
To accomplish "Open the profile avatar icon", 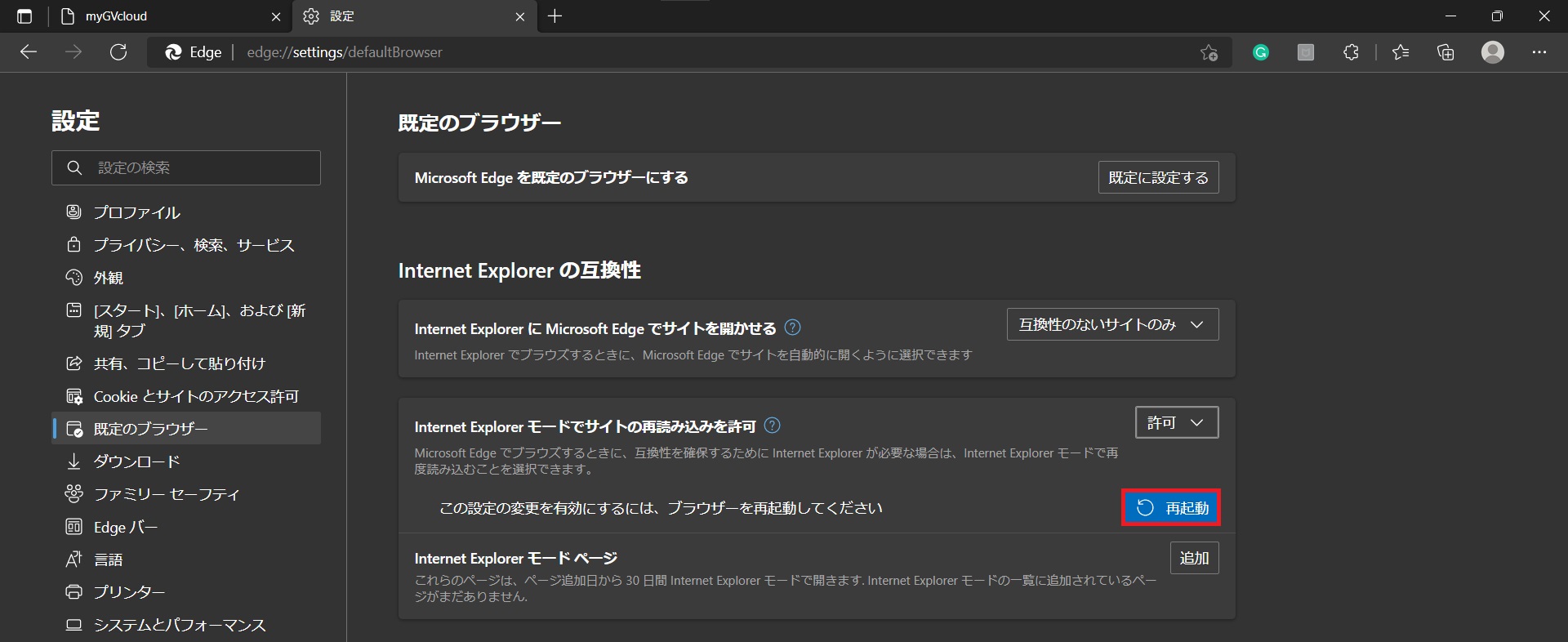I will pos(1493,52).
